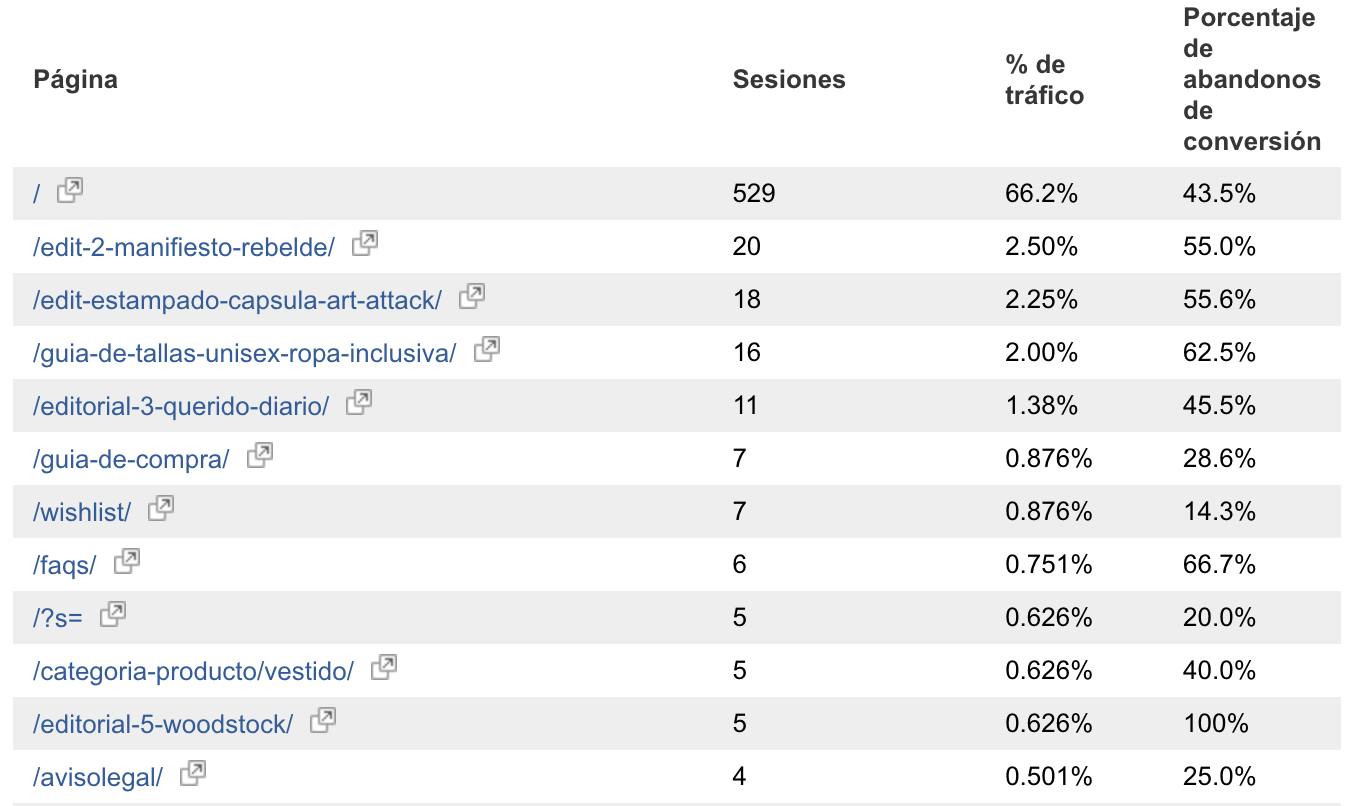
Task: Open the /edit-2-manifiesto-rebelde/ page link
Action: [x=184, y=247]
